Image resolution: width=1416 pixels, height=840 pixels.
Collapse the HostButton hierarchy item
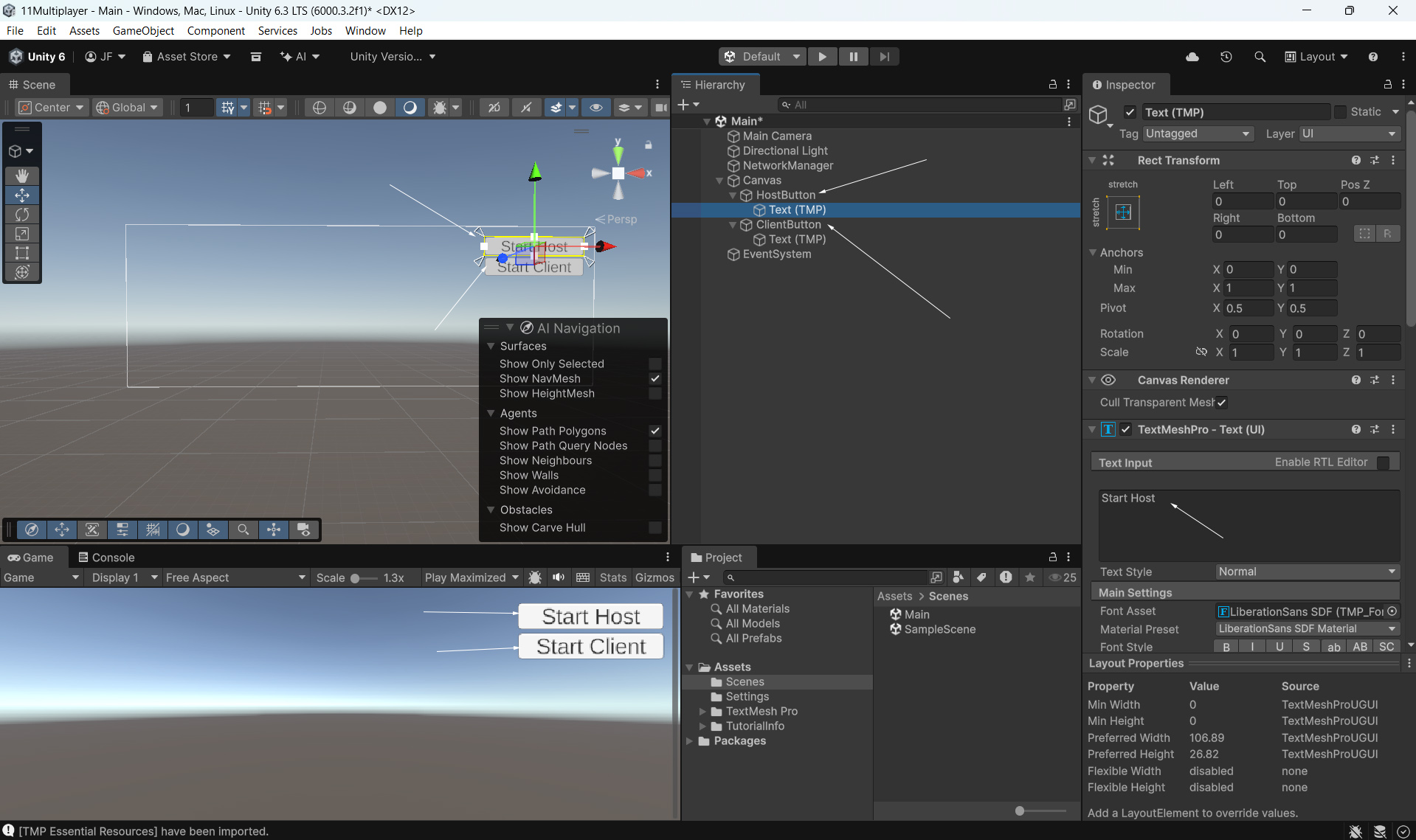(x=733, y=195)
